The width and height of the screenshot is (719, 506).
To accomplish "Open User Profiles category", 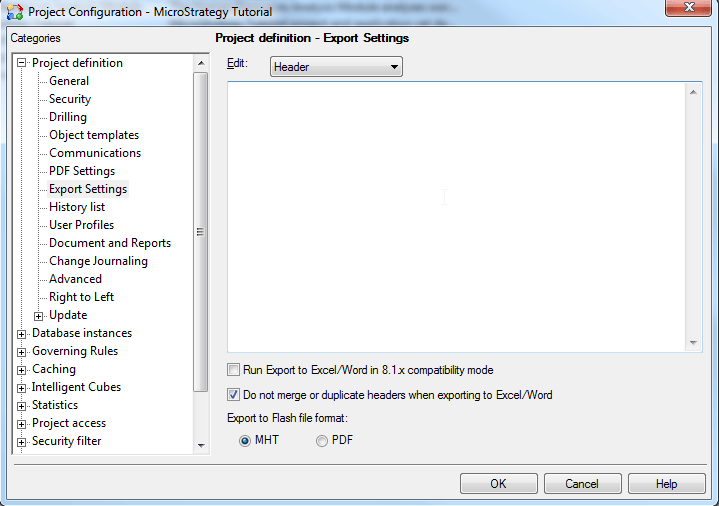I will (x=82, y=225).
